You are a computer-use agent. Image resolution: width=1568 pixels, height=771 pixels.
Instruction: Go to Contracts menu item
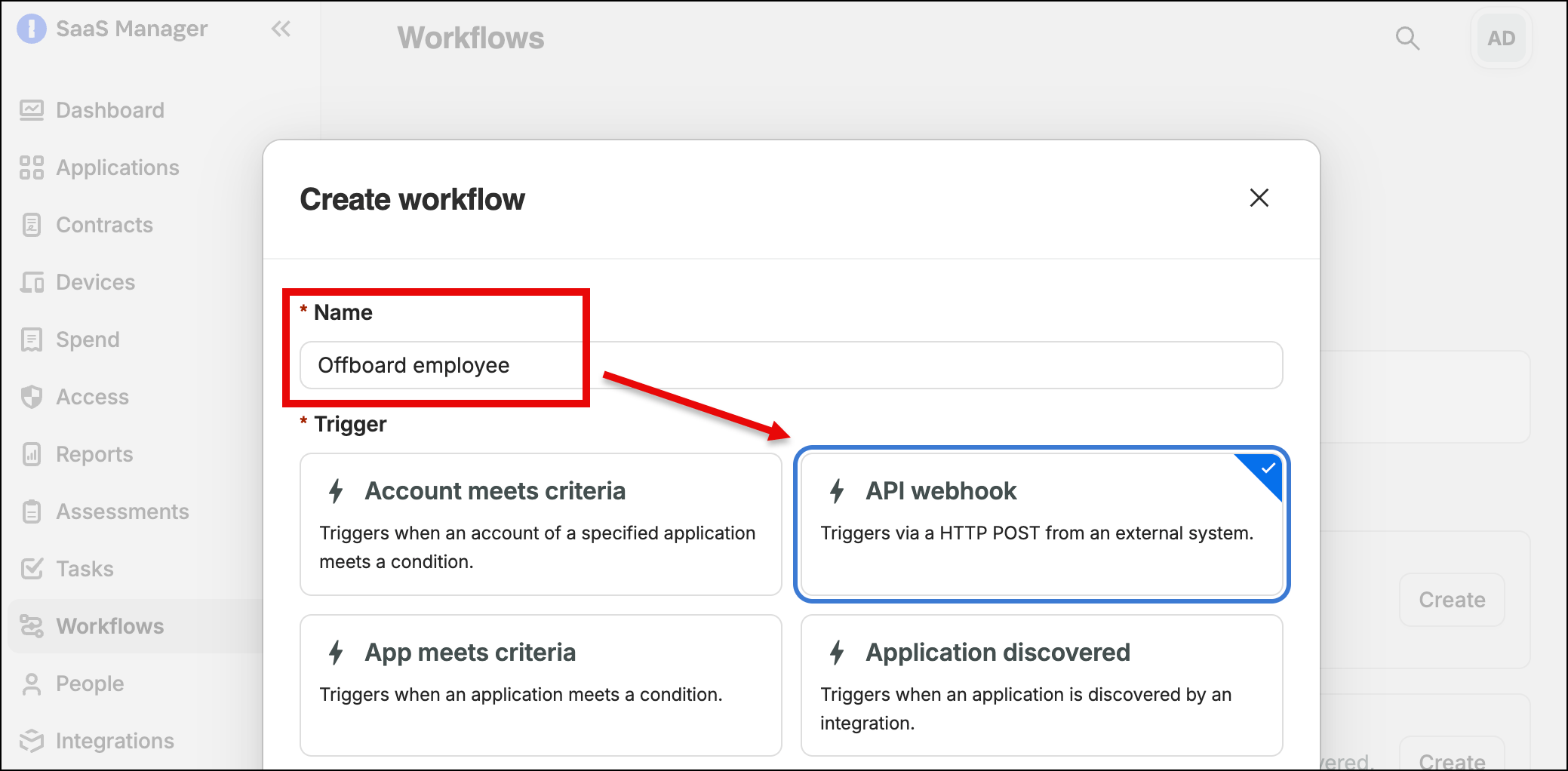point(104,225)
